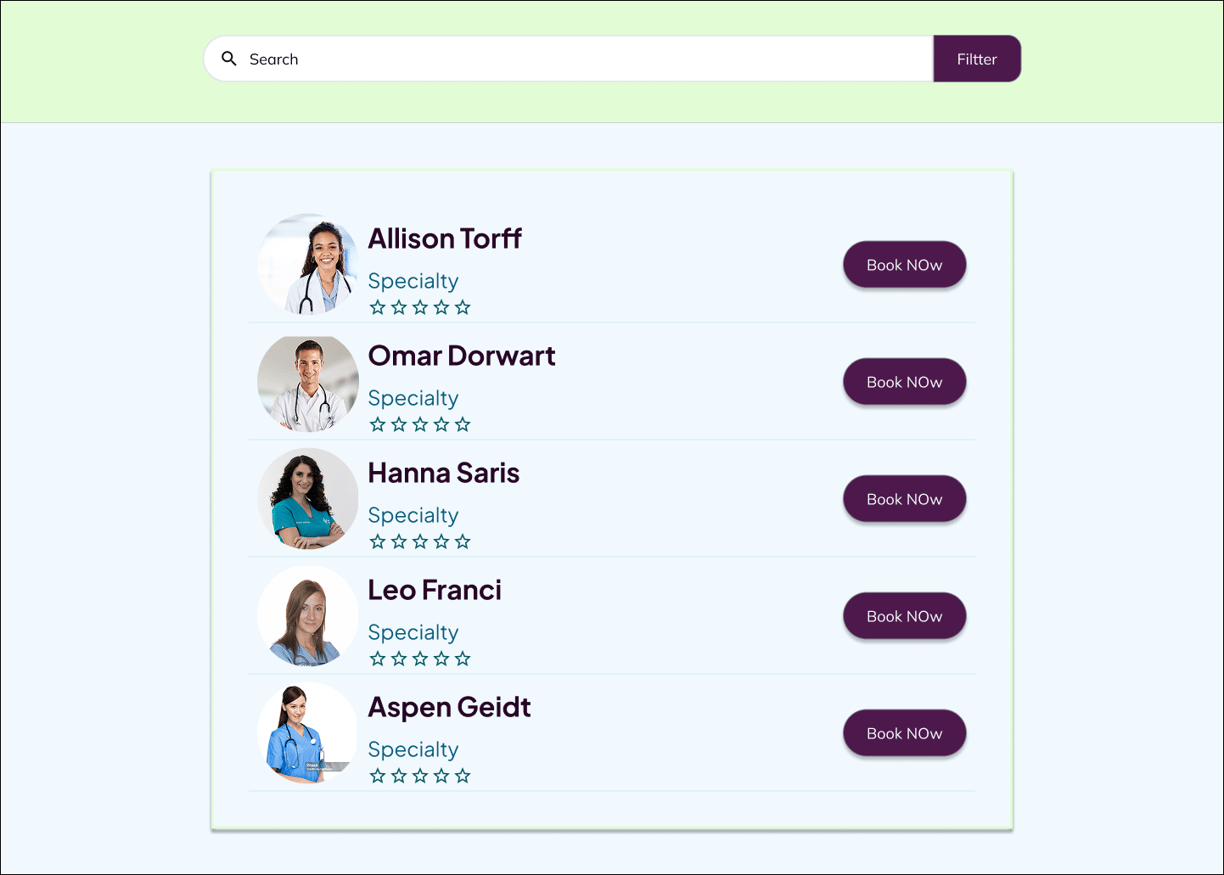1224x875 pixels.
Task: Click the magnifying glass search icon
Action: tap(229, 59)
